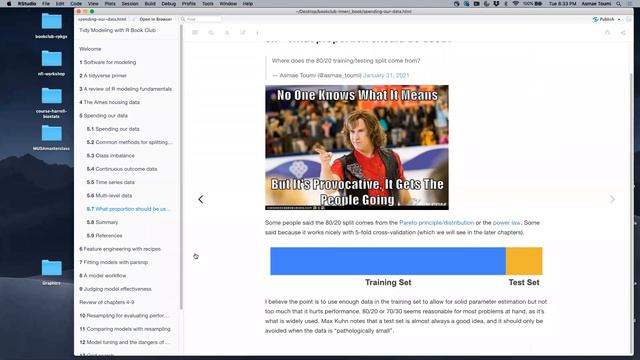Open the Code menu
This screenshot has width=640, height=360.
76,4
